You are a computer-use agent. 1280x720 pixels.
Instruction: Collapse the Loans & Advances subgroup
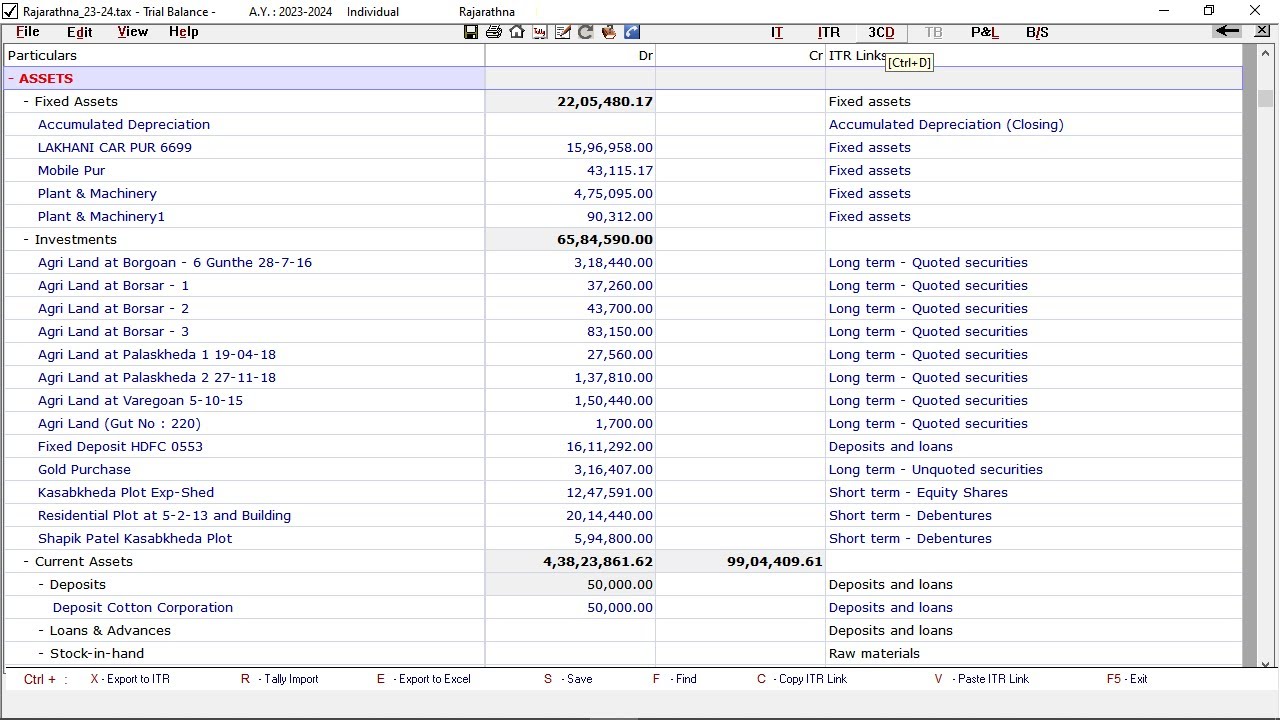42,630
